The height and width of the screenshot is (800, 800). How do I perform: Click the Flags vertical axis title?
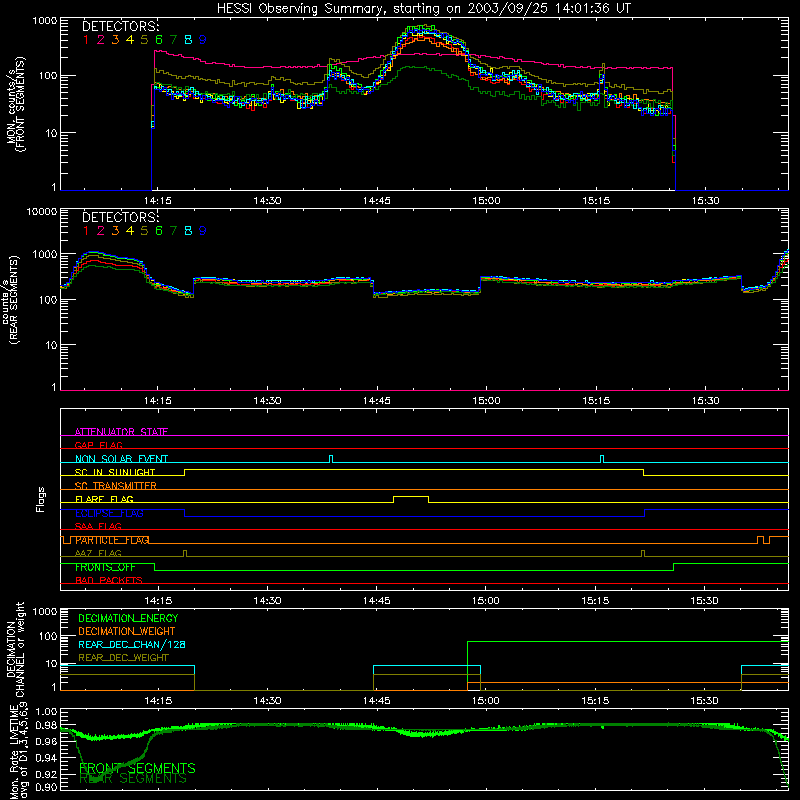(x=41, y=499)
